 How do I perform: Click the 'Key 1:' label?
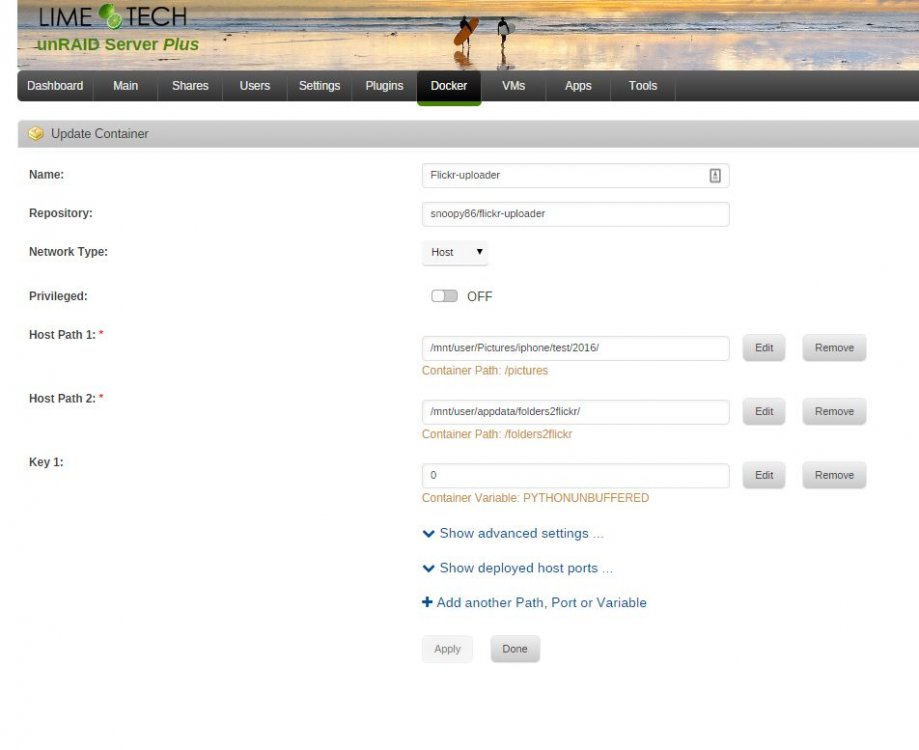tap(46, 462)
